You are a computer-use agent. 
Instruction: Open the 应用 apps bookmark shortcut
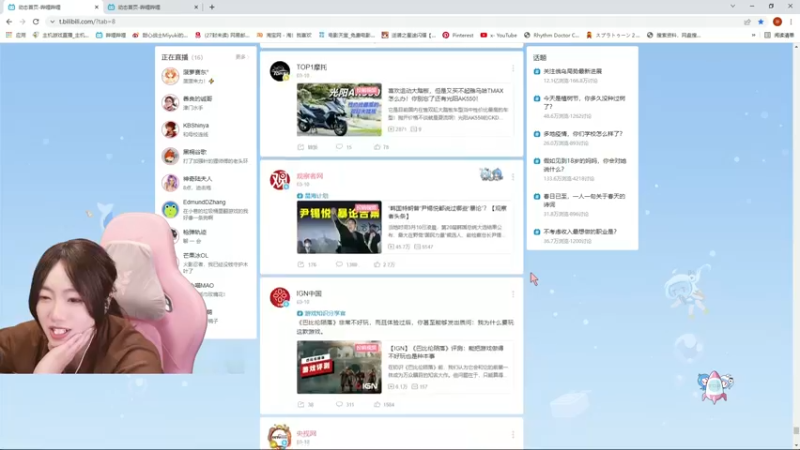click(x=16, y=35)
